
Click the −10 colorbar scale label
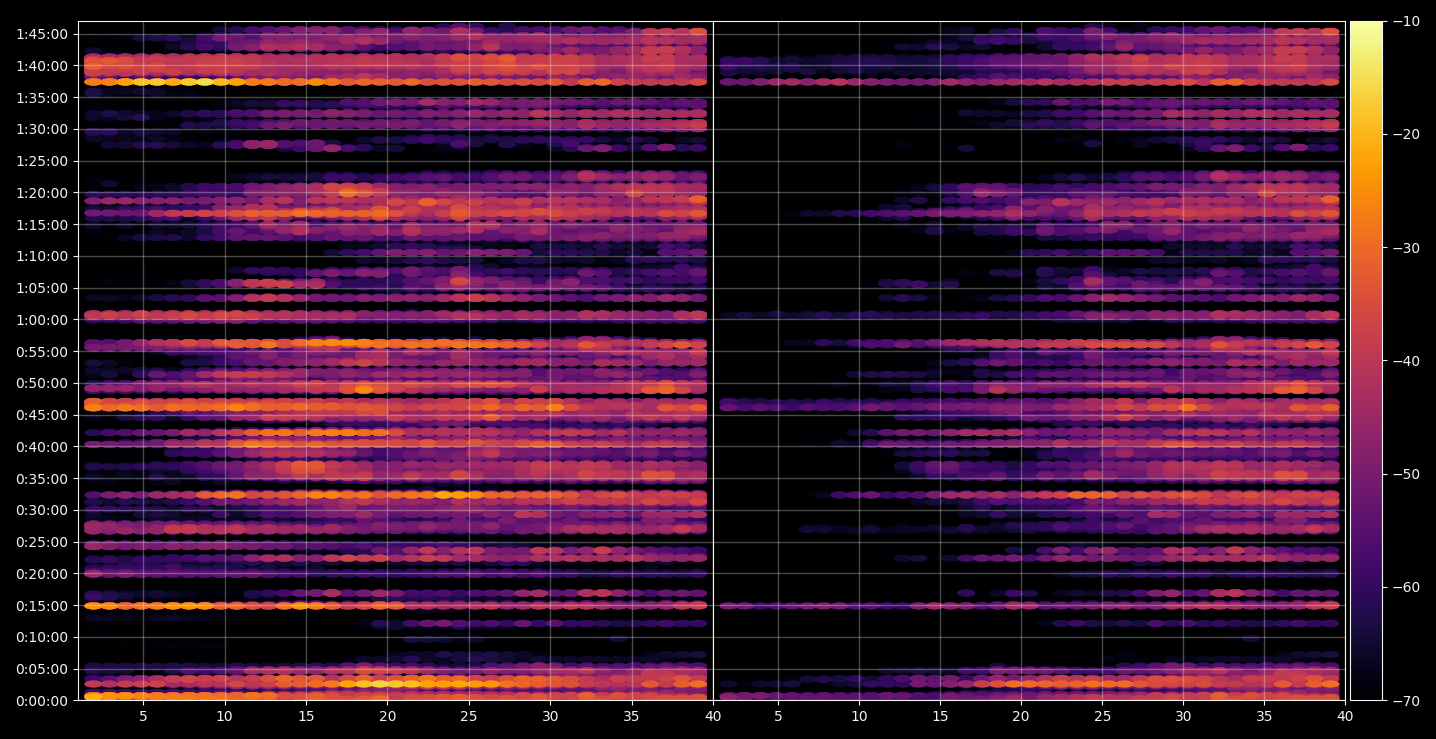pyautogui.click(x=1405, y=22)
